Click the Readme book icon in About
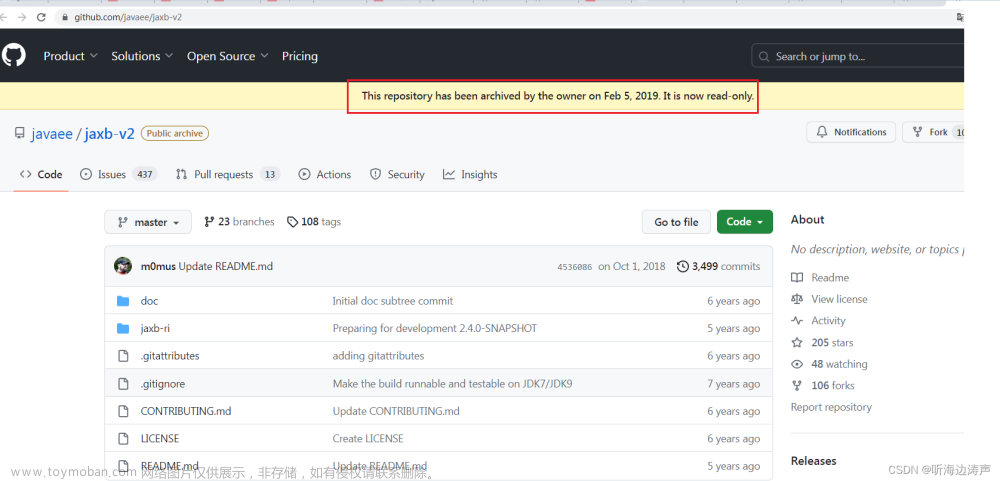 (797, 278)
